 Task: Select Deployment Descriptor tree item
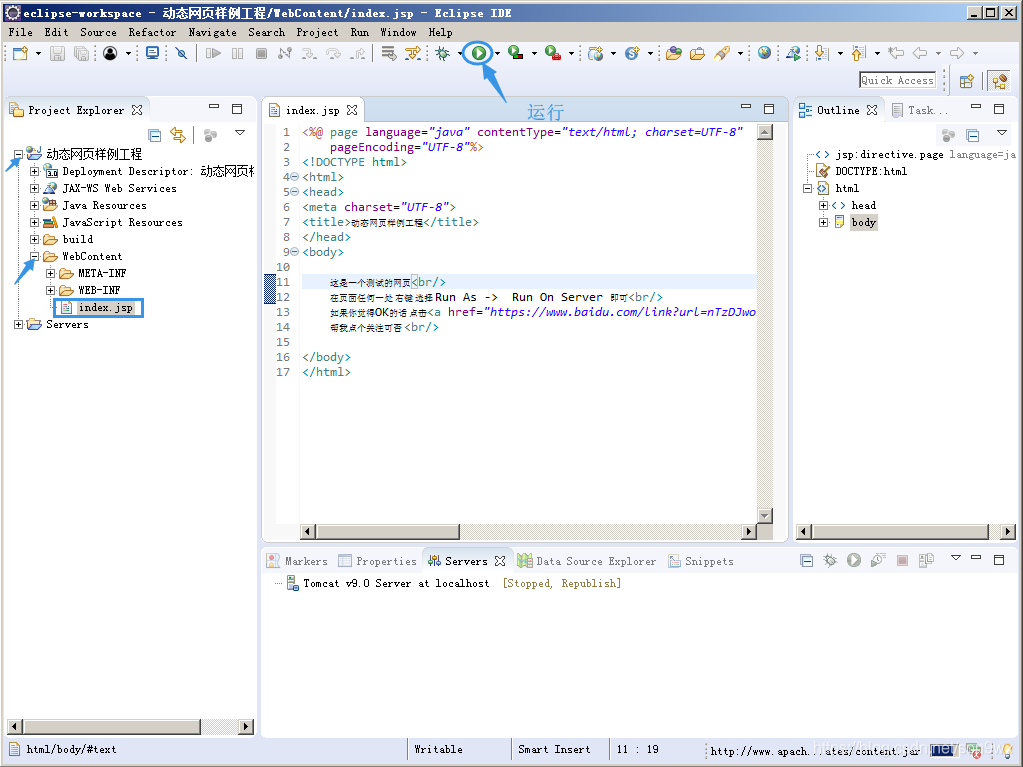(x=158, y=172)
